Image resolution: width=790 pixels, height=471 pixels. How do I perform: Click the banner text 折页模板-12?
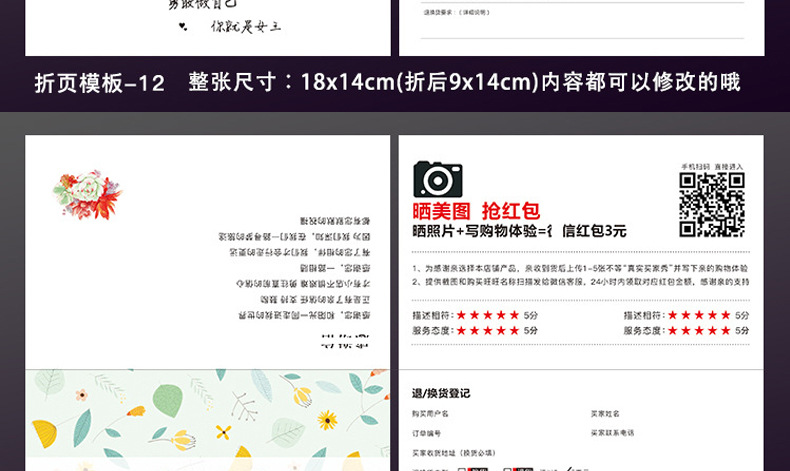100,83
